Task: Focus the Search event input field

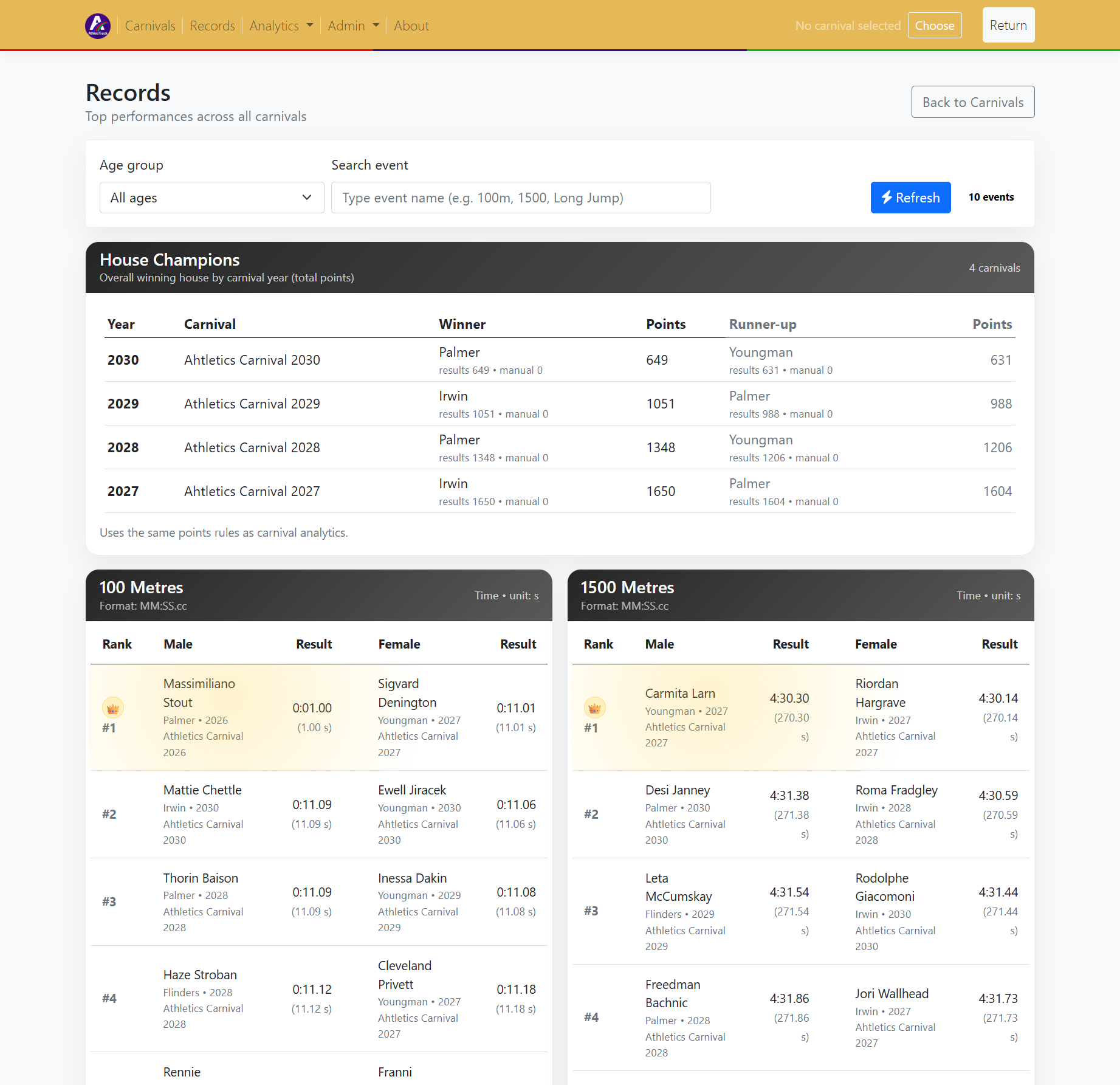Action: pos(520,198)
